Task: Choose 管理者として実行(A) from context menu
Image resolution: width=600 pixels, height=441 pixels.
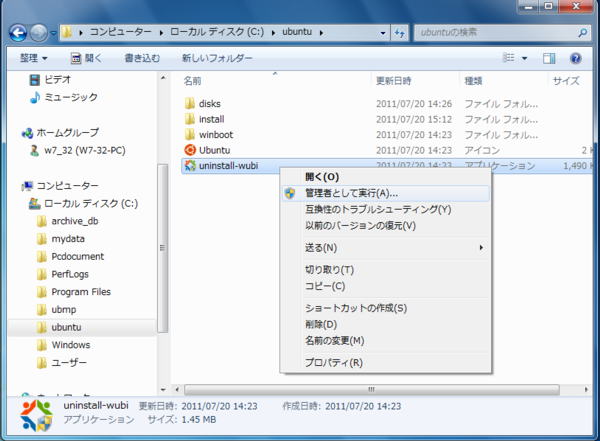Action: (x=385, y=193)
